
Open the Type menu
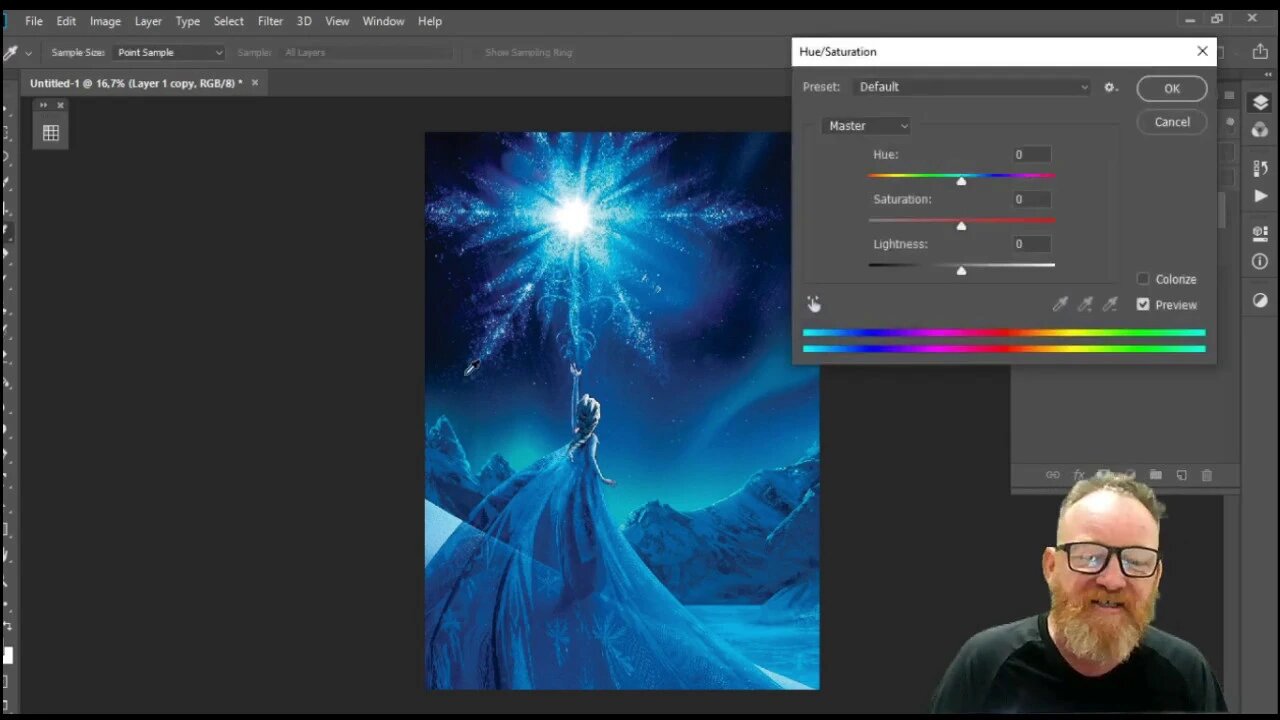(x=188, y=21)
